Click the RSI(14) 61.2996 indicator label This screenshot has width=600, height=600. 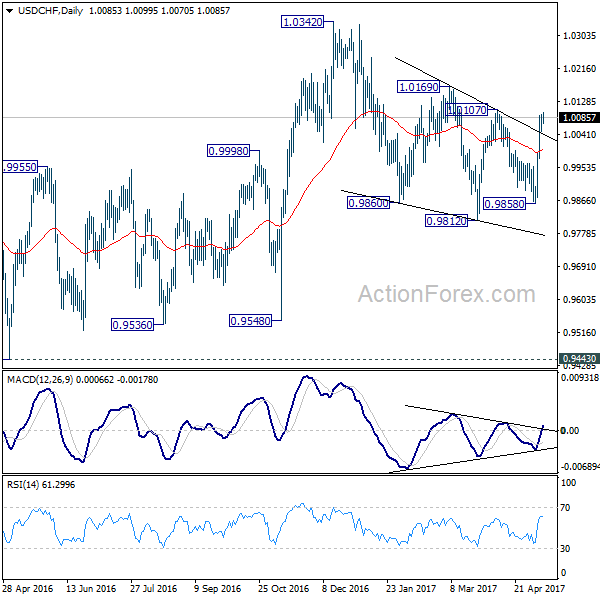[41, 484]
